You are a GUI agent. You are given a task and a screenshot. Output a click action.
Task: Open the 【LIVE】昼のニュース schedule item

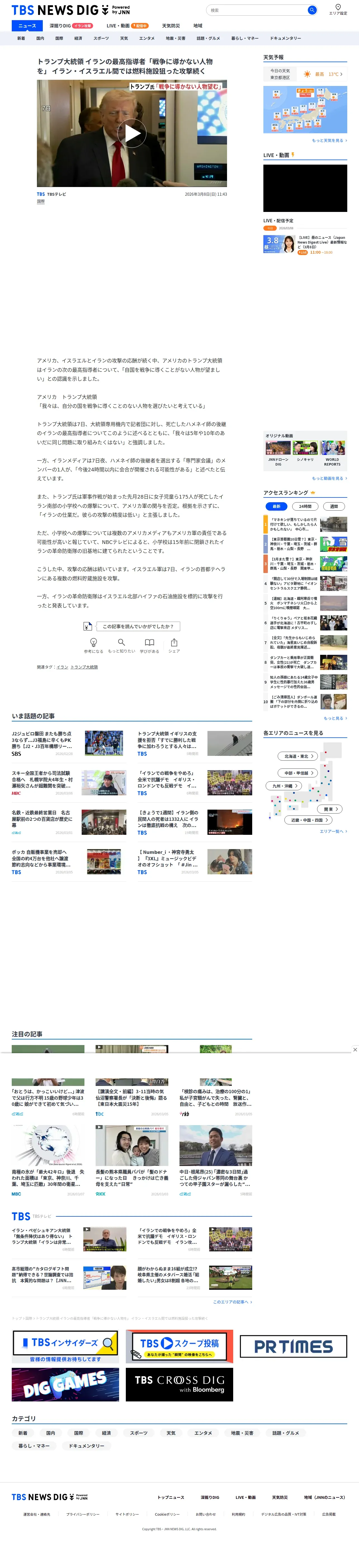(305, 245)
